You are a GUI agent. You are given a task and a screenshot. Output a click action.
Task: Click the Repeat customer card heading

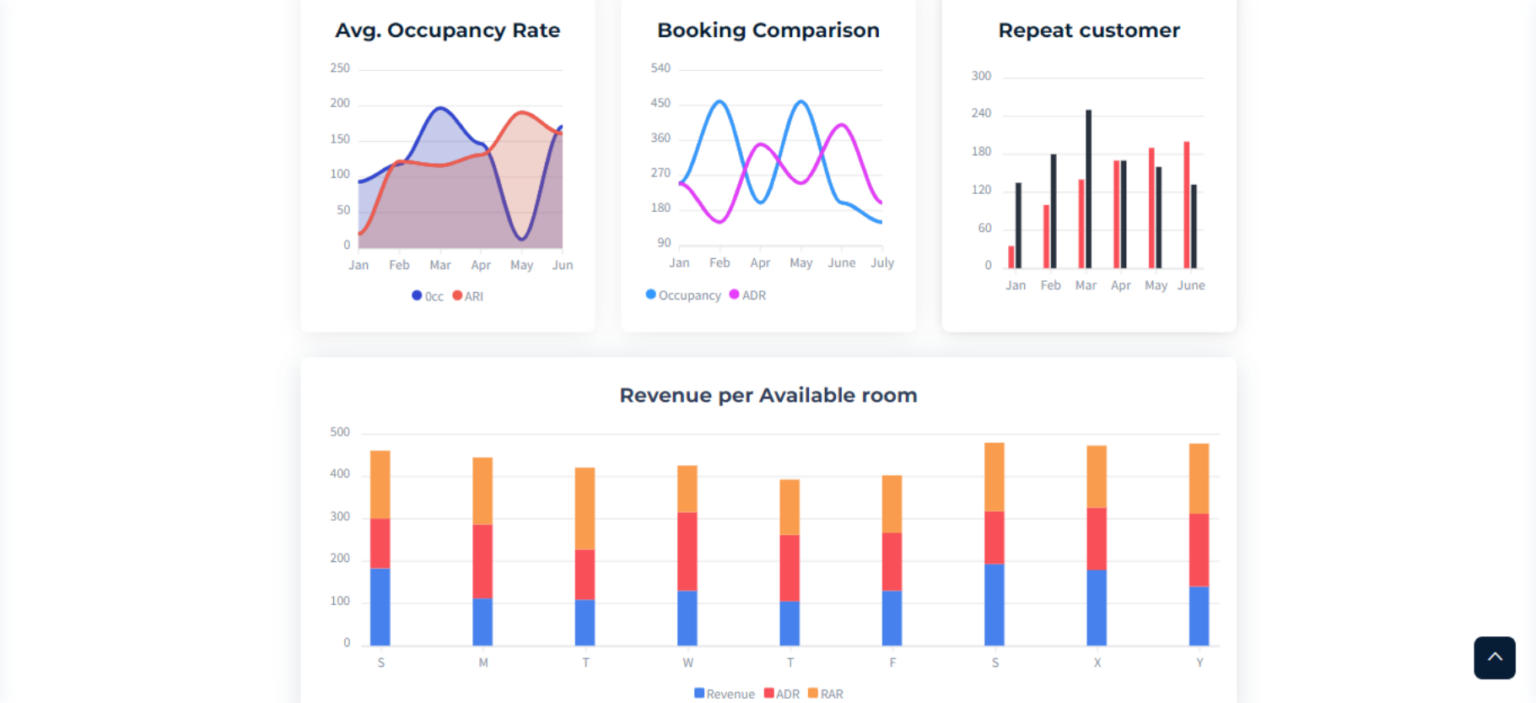(1088, 30)
